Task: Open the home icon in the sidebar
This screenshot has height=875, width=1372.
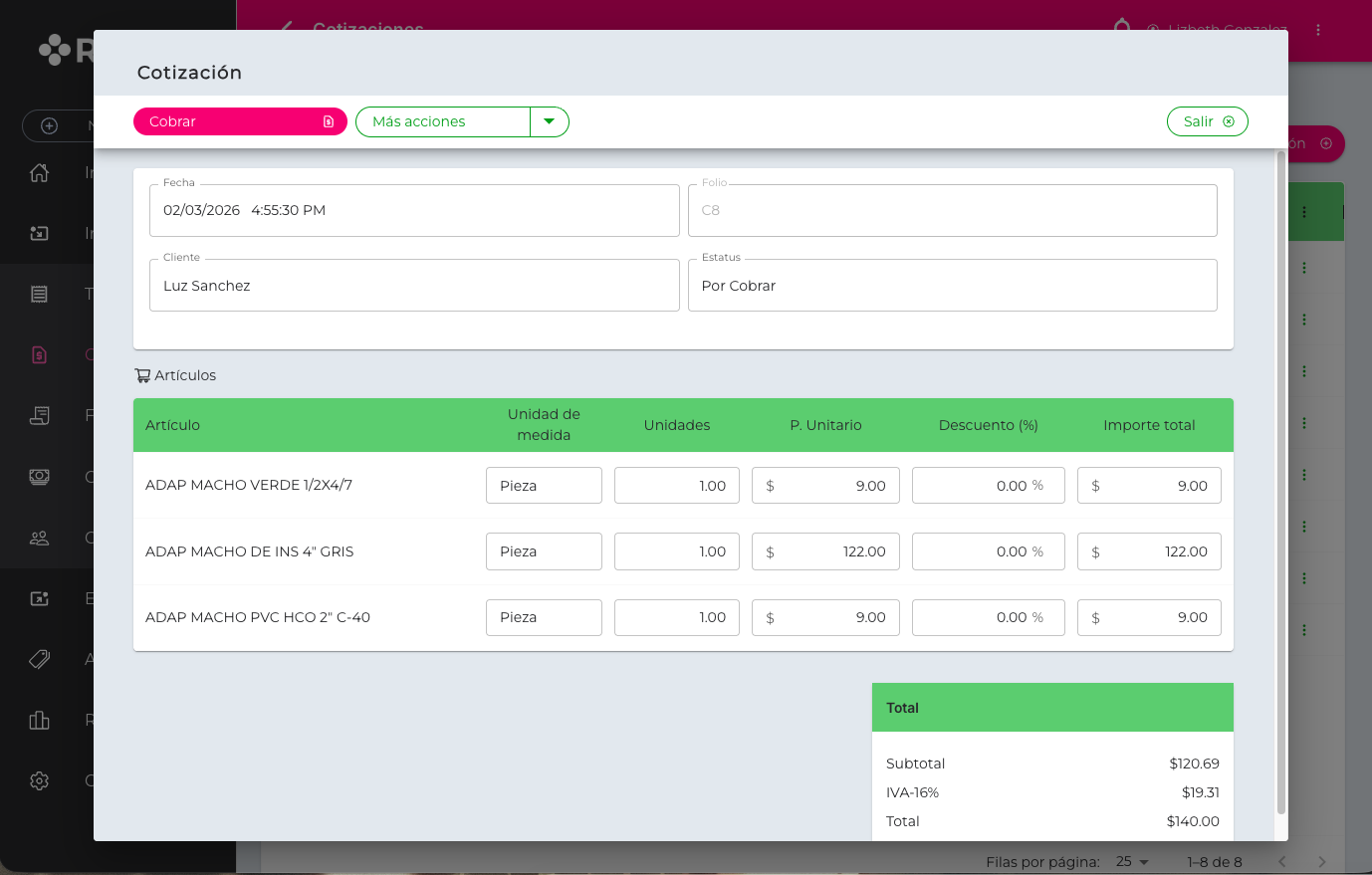Action: (40, 172)
